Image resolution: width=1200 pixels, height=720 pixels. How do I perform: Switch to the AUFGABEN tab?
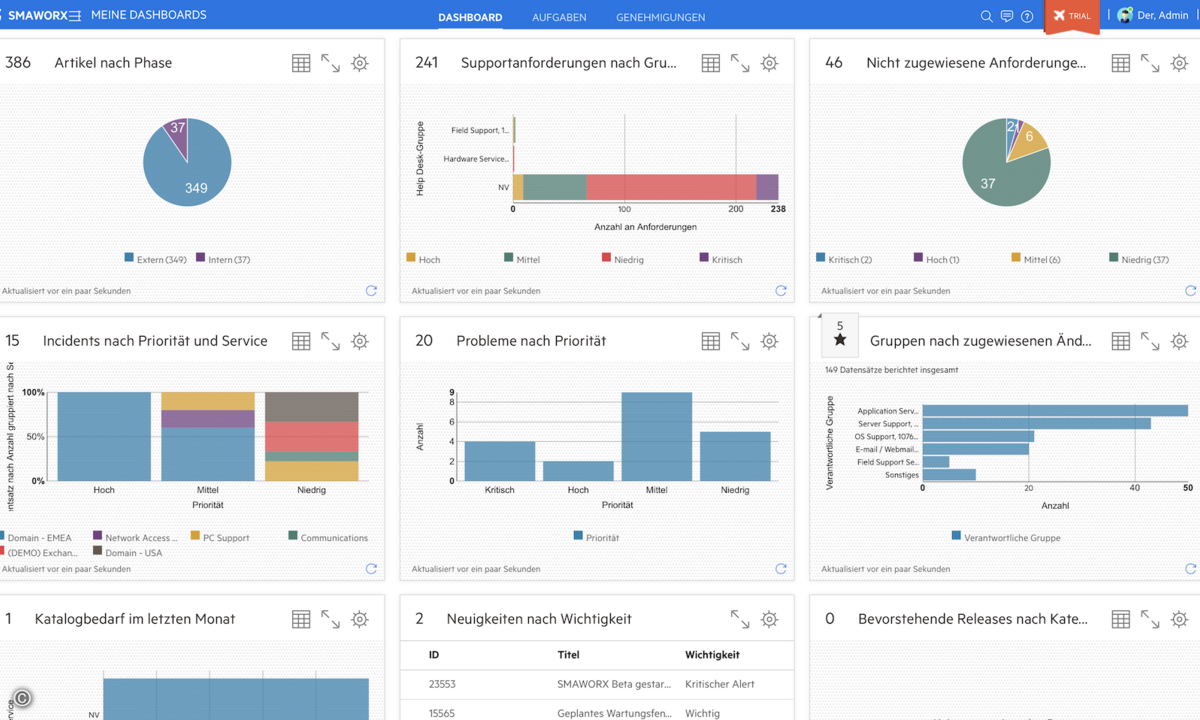559,17
